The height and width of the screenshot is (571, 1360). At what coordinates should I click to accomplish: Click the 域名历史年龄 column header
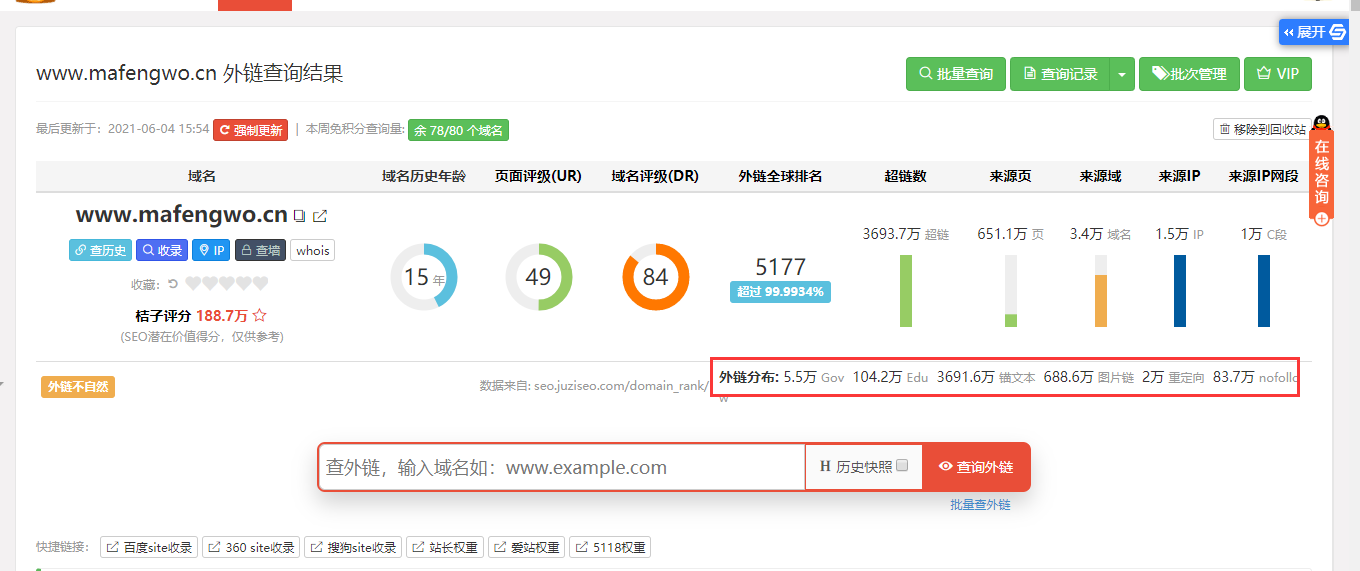[x=424, y=176]
